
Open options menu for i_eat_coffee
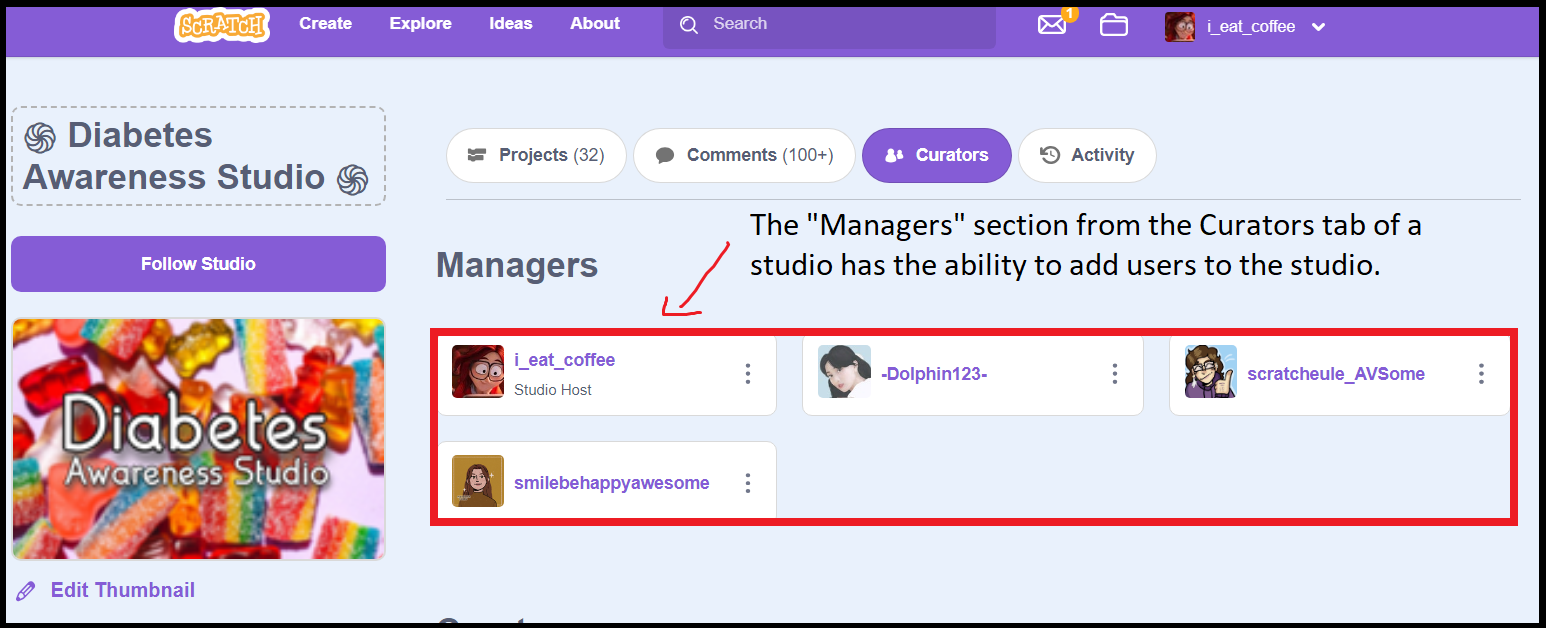[747, 373]
